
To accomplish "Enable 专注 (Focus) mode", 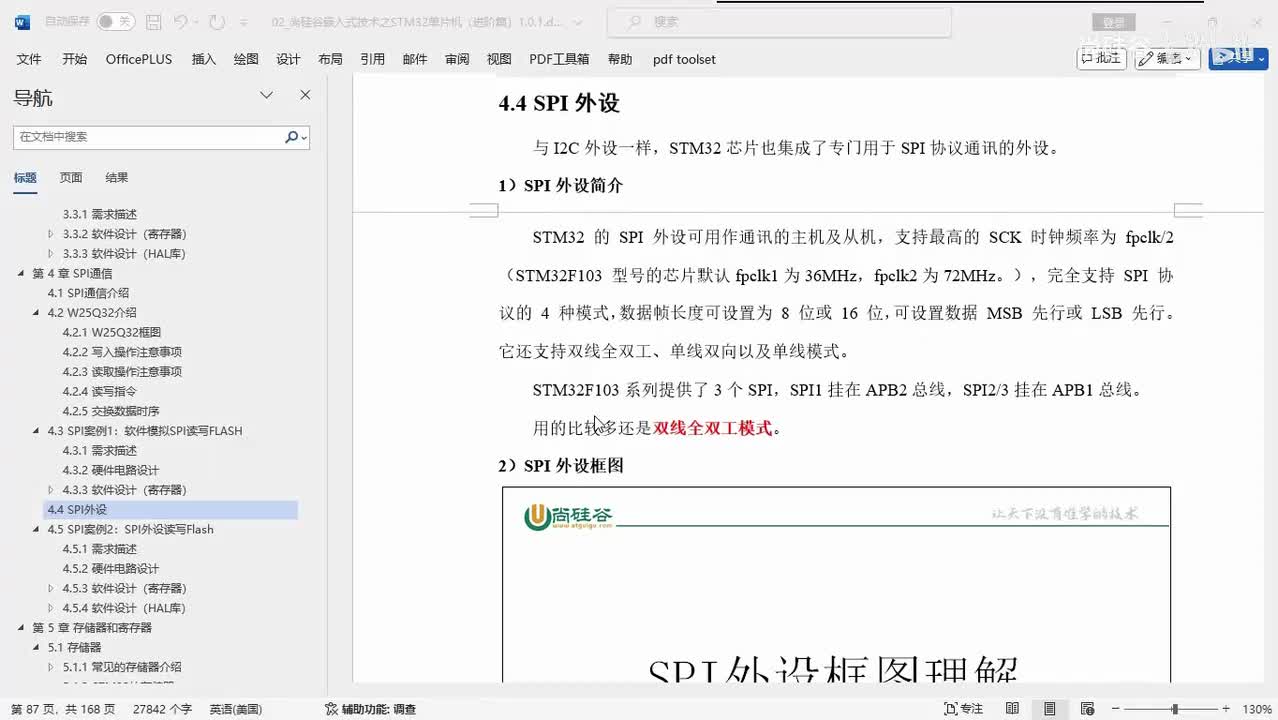I will coord(964,709).
